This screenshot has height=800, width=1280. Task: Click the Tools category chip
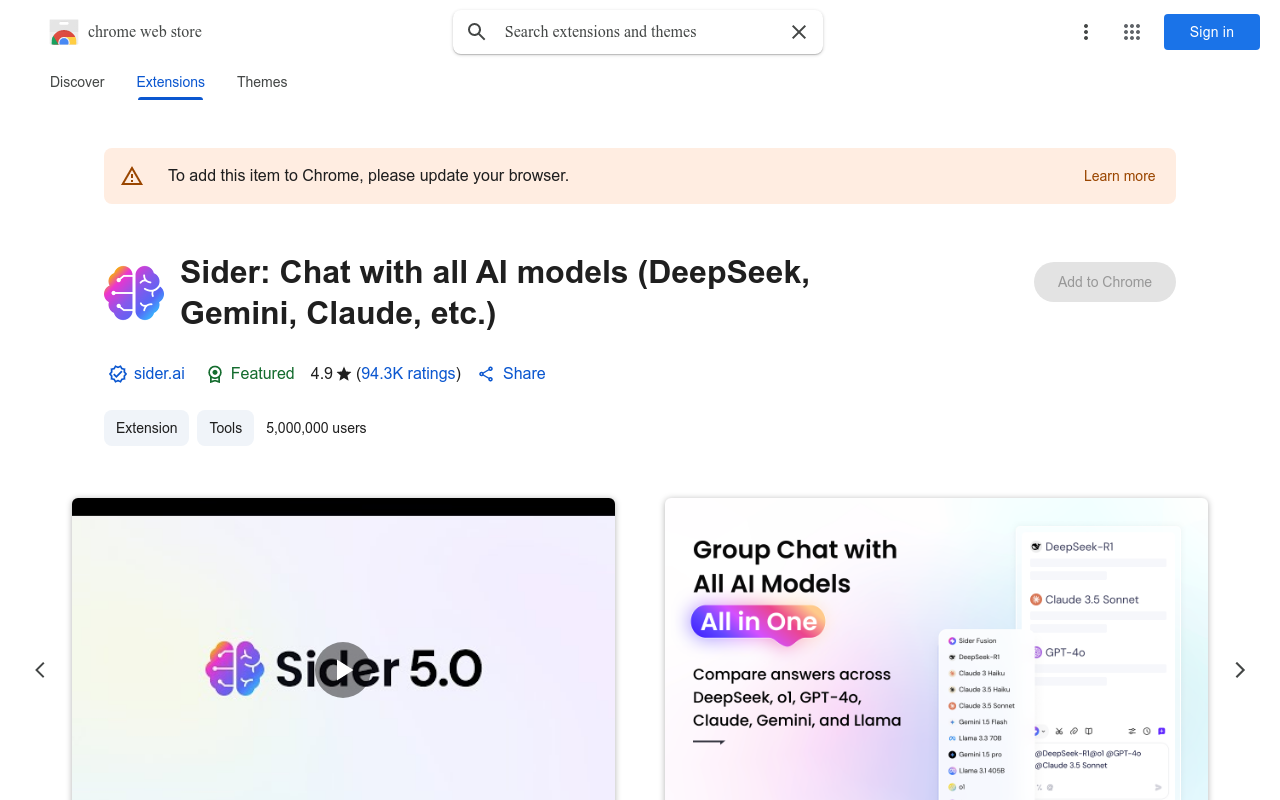pyautogui.click(x=226, y=428)
